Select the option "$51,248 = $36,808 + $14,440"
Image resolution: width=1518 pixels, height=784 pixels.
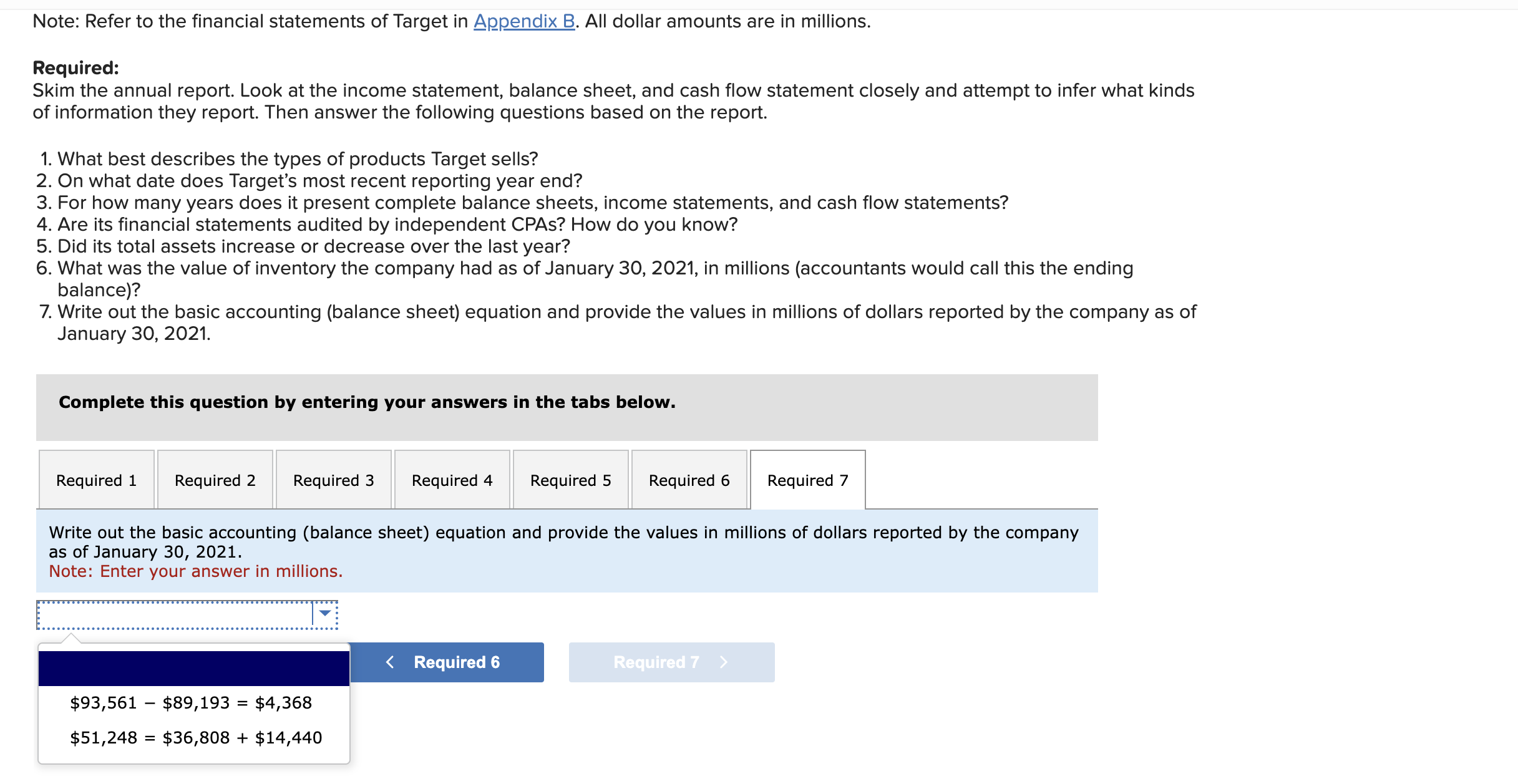coord(195,737)
